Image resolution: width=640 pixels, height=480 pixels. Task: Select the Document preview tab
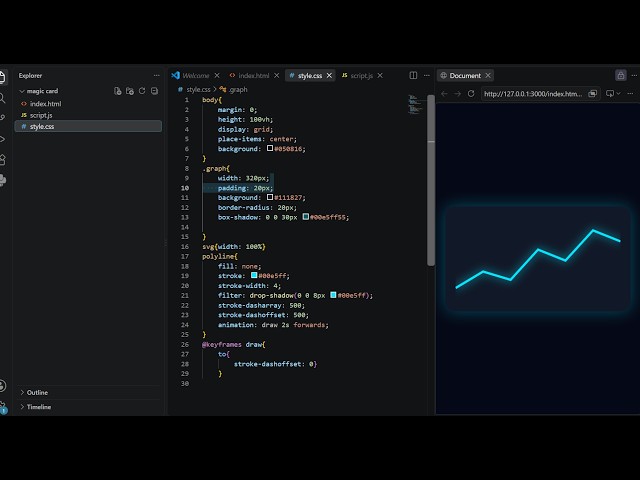point(465,76)
